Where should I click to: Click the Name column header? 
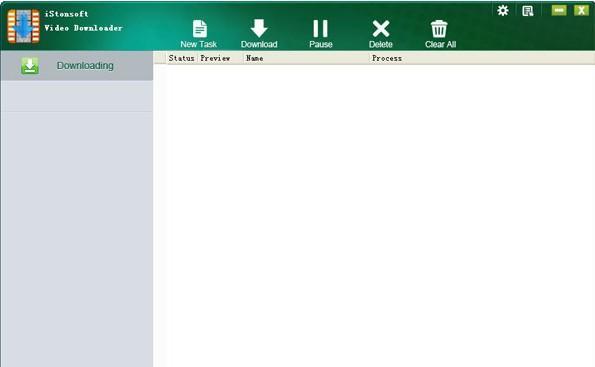(306, 58)
